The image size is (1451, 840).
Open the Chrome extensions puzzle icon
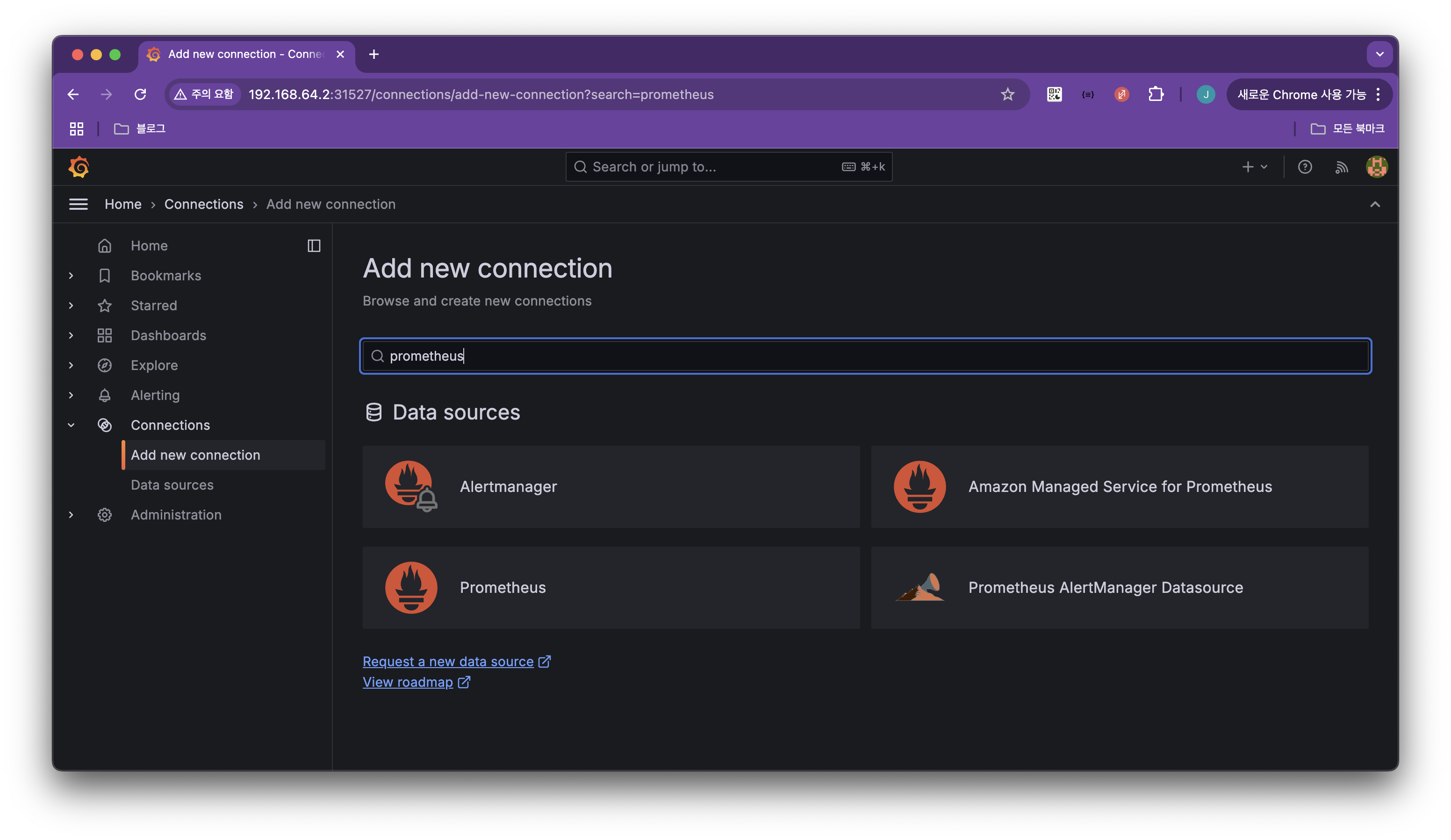point(1156,94)
